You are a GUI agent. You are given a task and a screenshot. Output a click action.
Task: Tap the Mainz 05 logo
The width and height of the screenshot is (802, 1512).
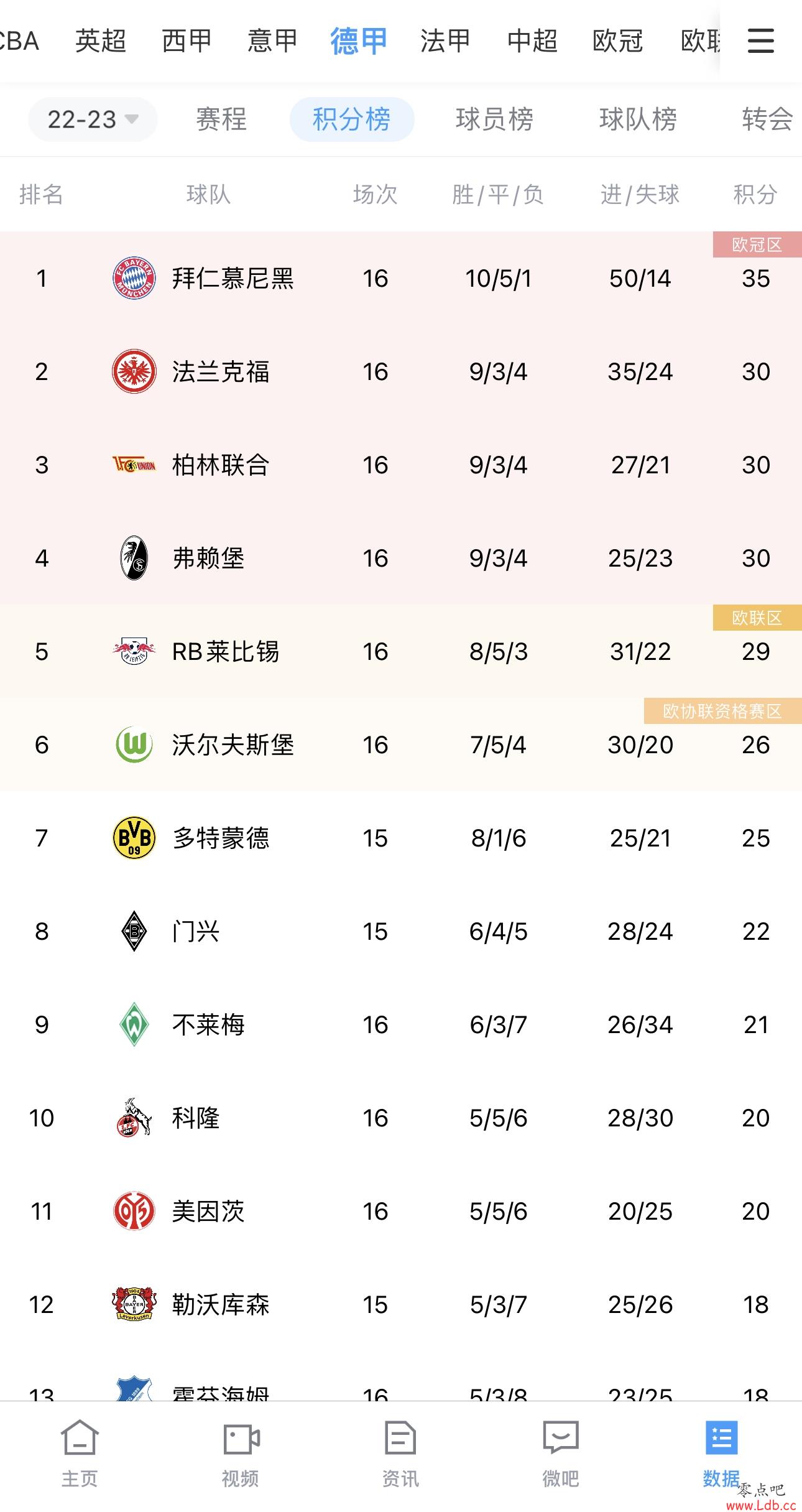pos(134,1211)
